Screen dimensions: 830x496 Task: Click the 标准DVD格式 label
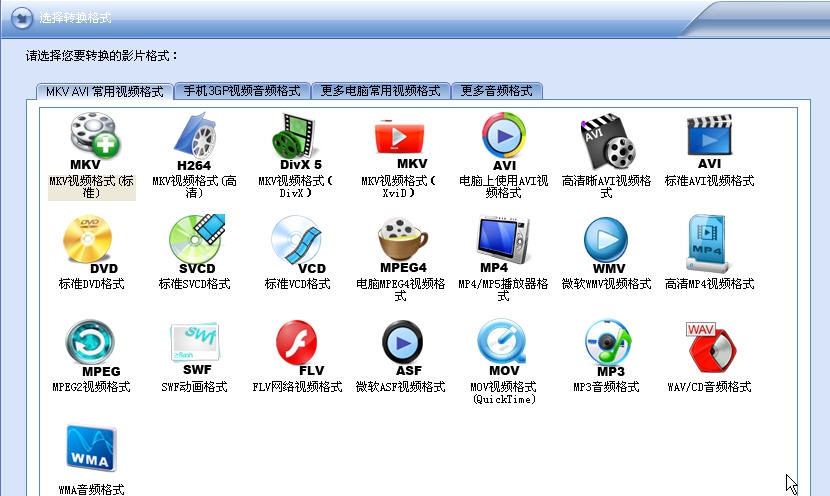(x=92, y=284)
